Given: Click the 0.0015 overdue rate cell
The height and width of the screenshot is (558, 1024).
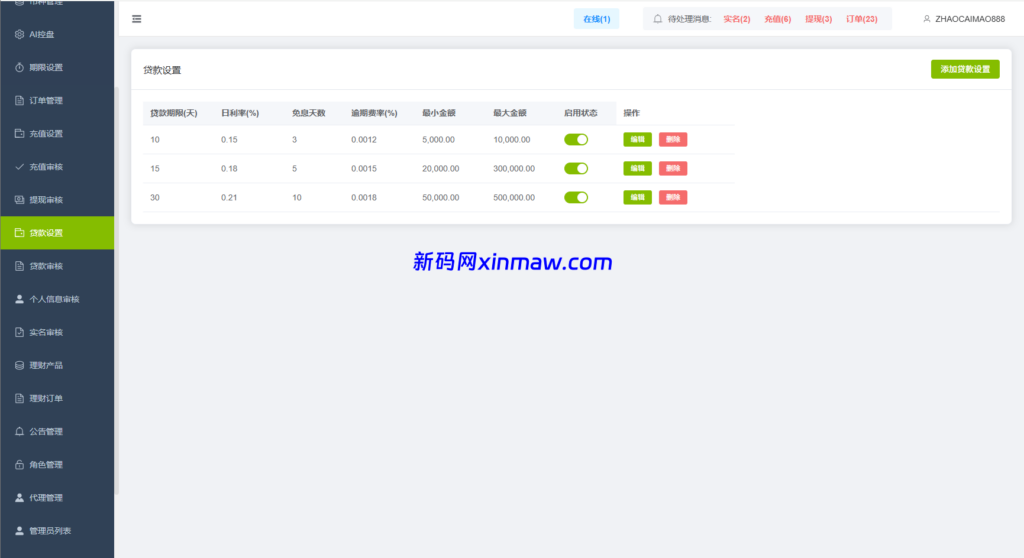Looking at the screenshot, I should [x=364, y=169].
